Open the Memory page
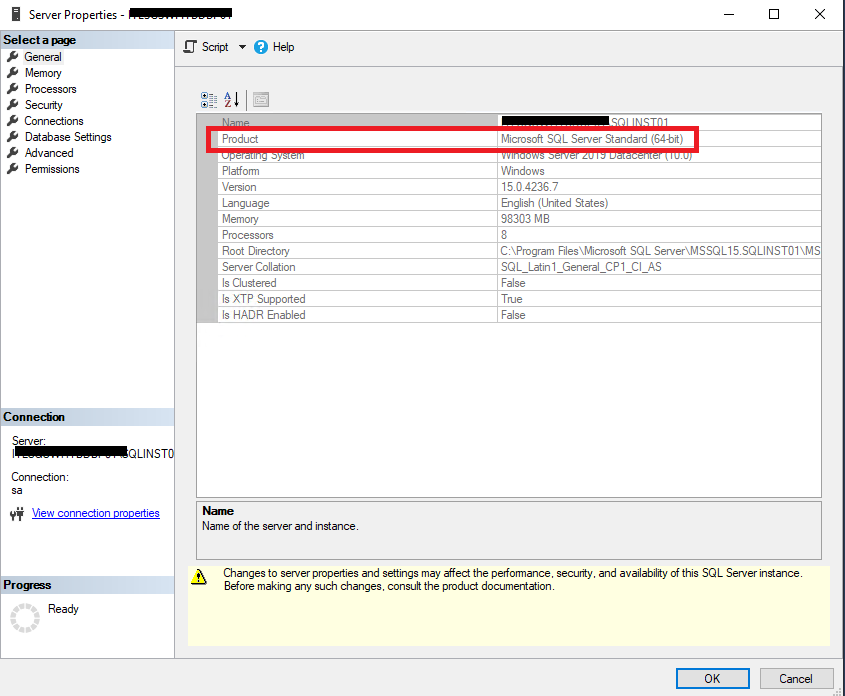The image size is (845, 696). pyautogui.click(x=43, y=73)
